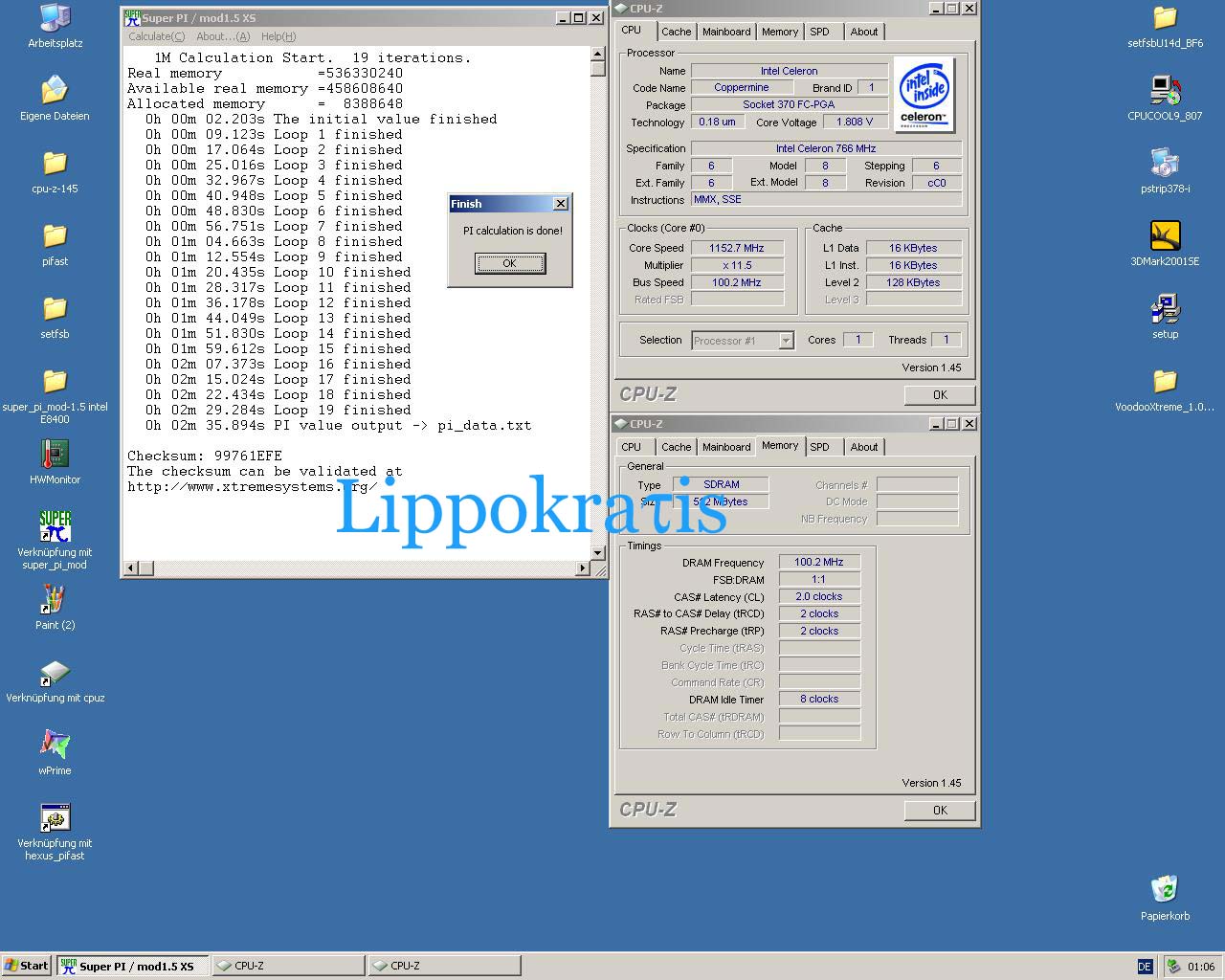Select the super_pi_mod shortcut icon
Image resolution: width=1225 pixels, height=980 pixels.
(x=55, y=527)
